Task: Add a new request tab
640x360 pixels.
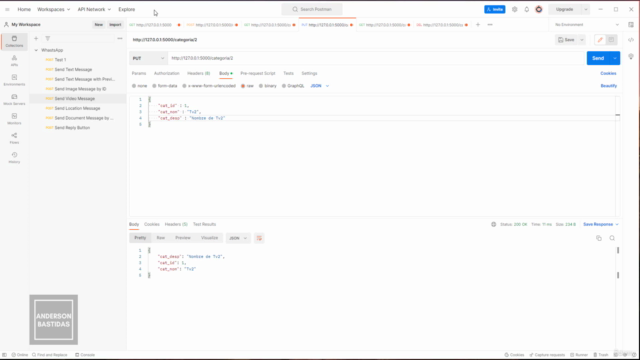Action: pyautogui.click(x=478, y=24)
